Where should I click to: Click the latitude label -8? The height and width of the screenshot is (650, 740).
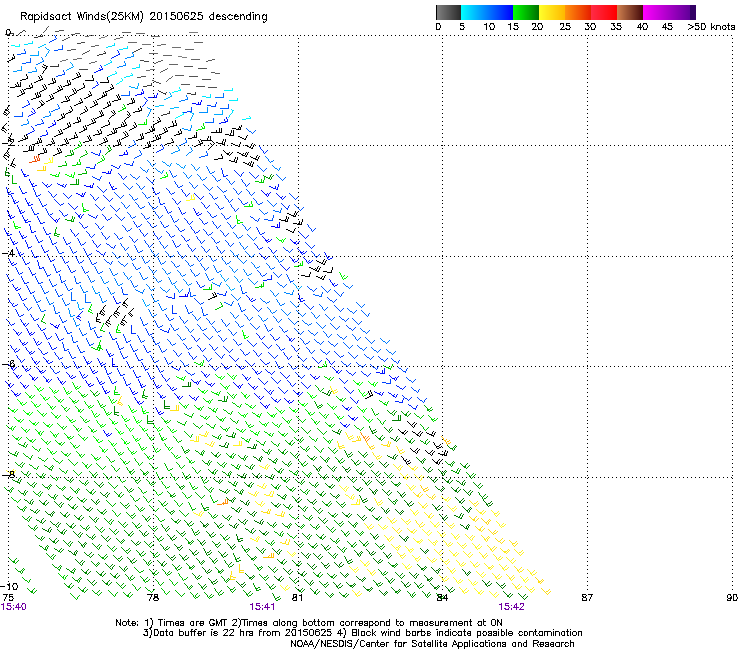tap(8, 474)
